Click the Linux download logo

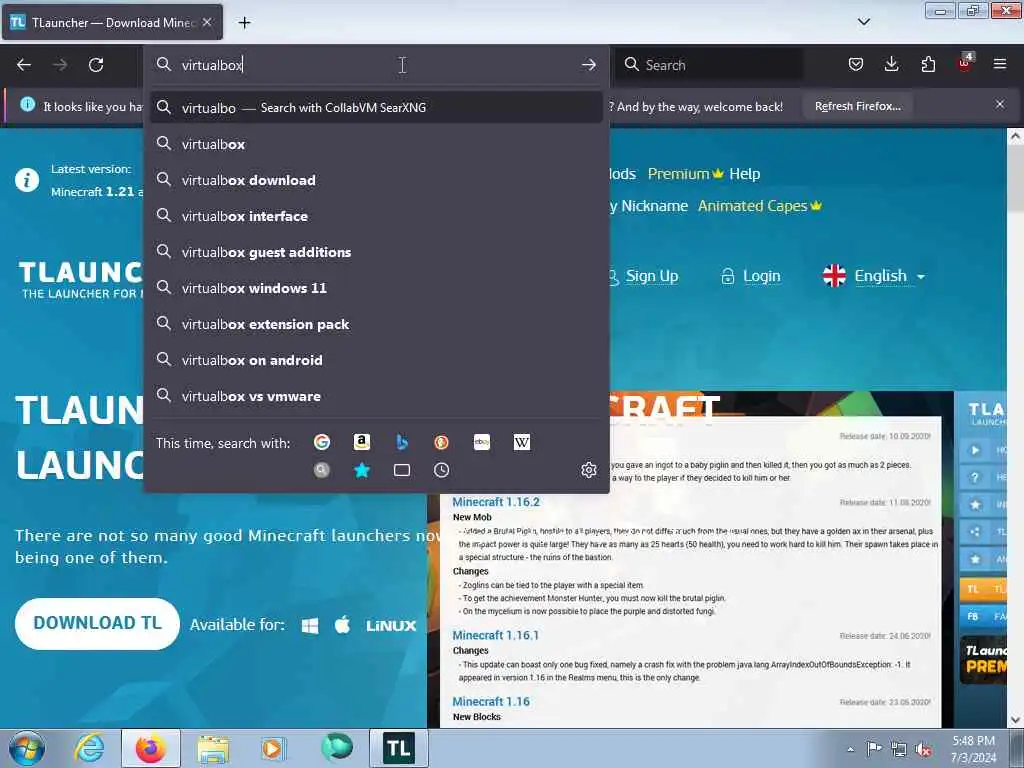tap(391, 626)
